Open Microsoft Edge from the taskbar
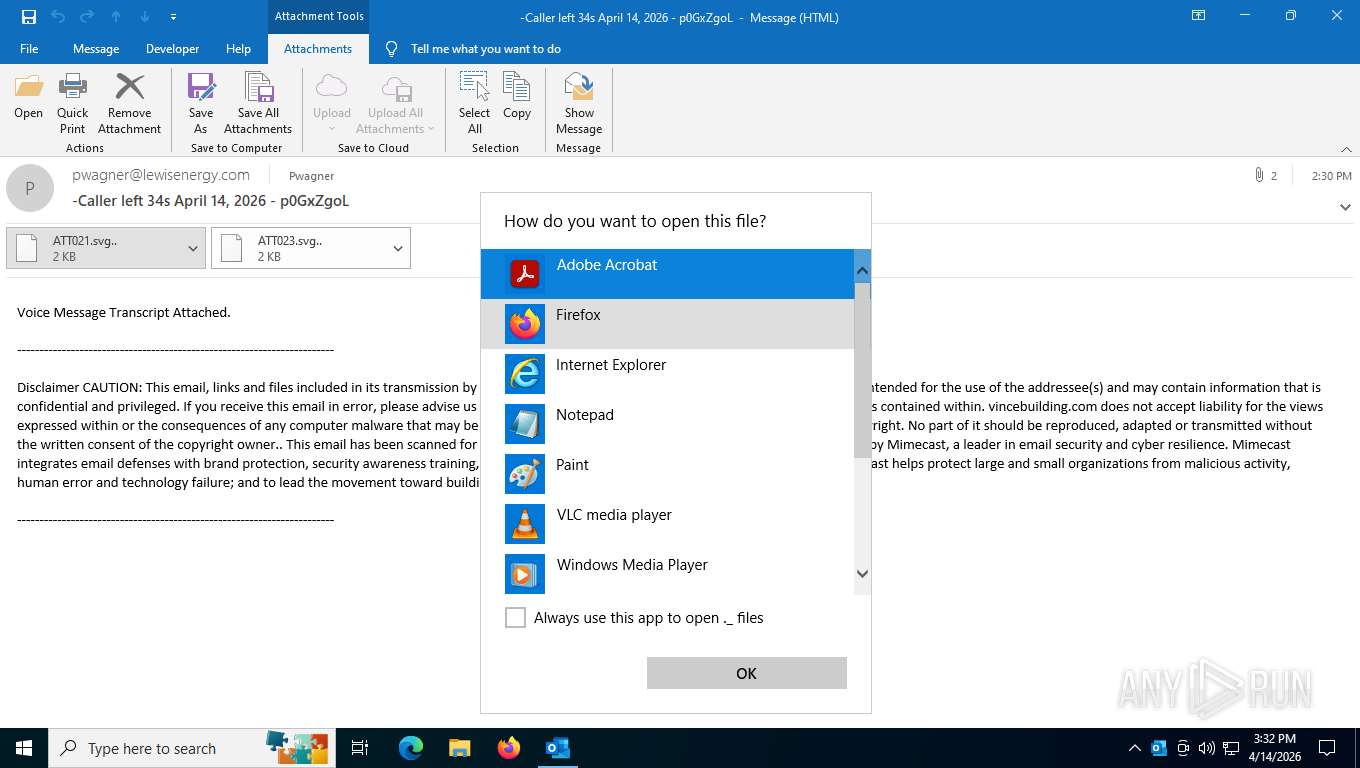This screenshot has width=1360, height=768. tap(411, 748)
